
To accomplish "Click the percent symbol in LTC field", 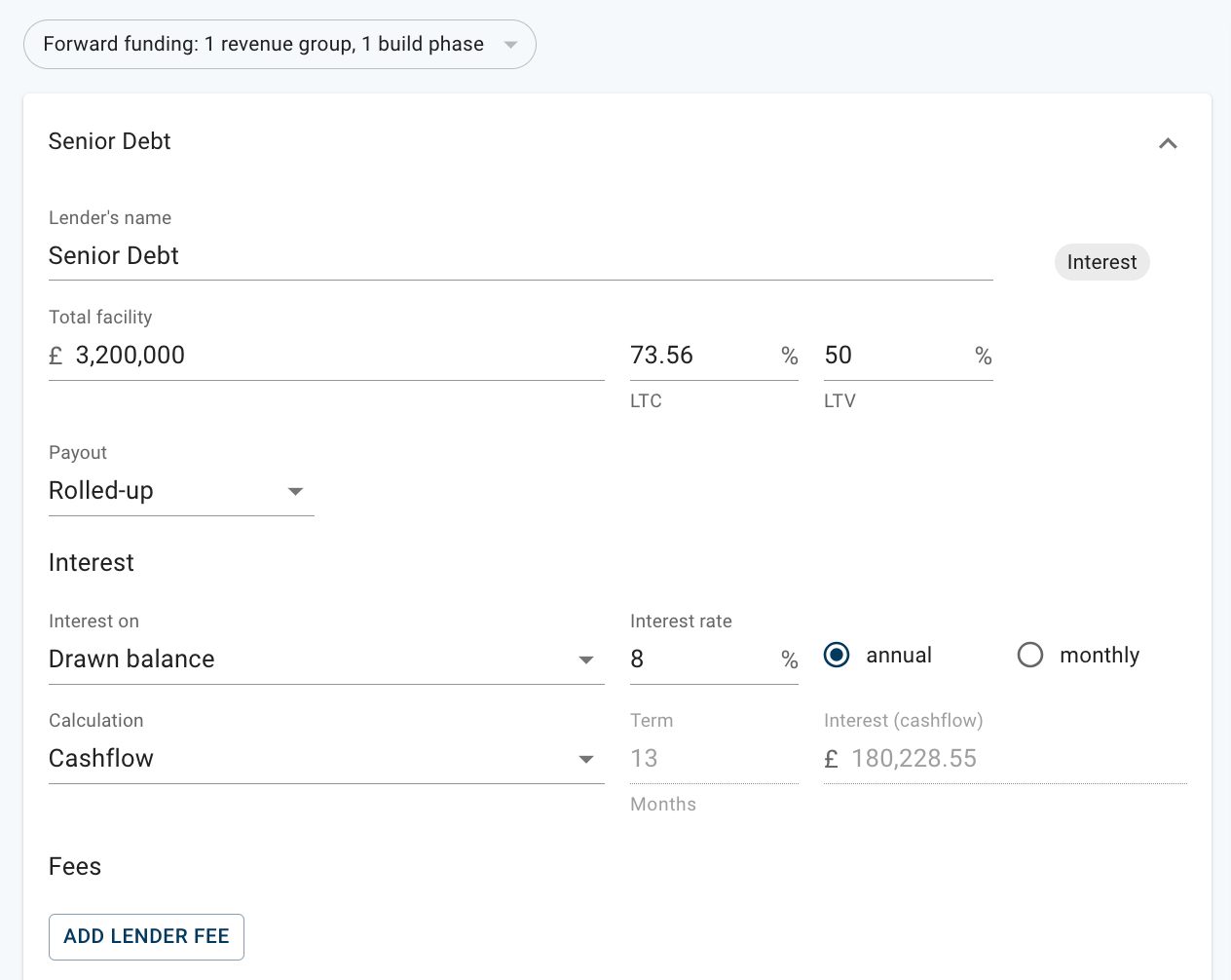I will [x=790, y=357].
